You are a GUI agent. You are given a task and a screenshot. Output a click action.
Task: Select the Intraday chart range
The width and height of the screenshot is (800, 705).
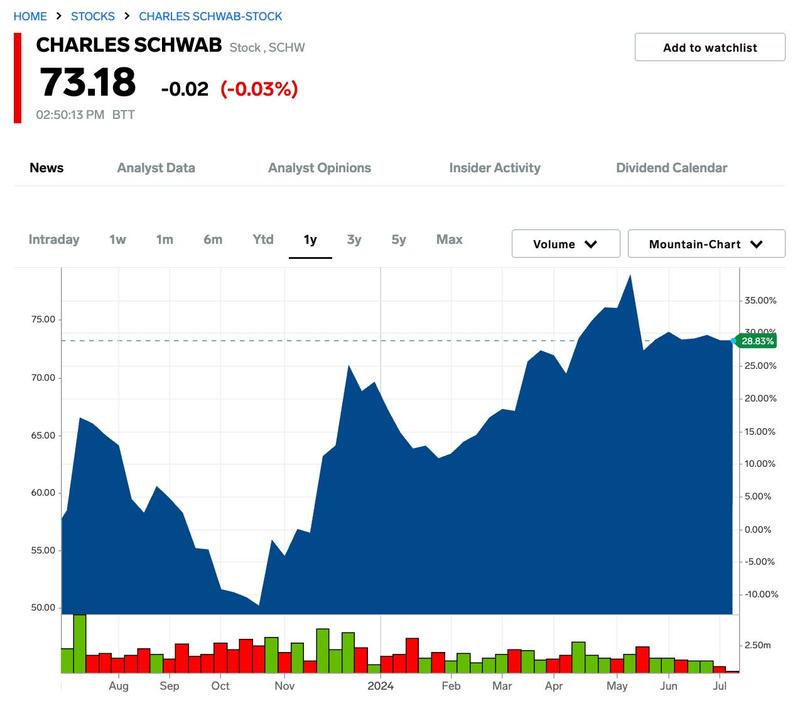pos(54,240)
